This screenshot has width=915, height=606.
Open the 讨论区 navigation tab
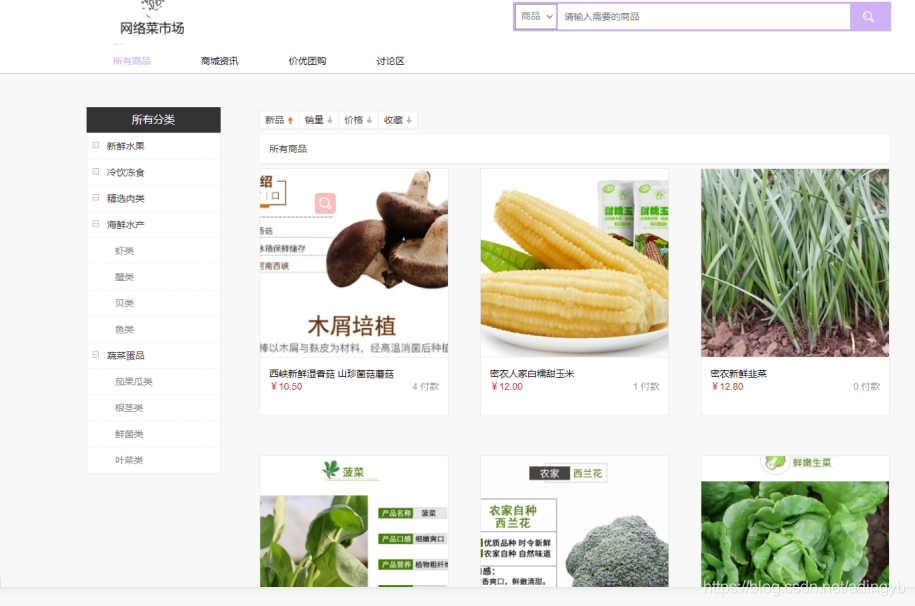click(x=390, y=61)
